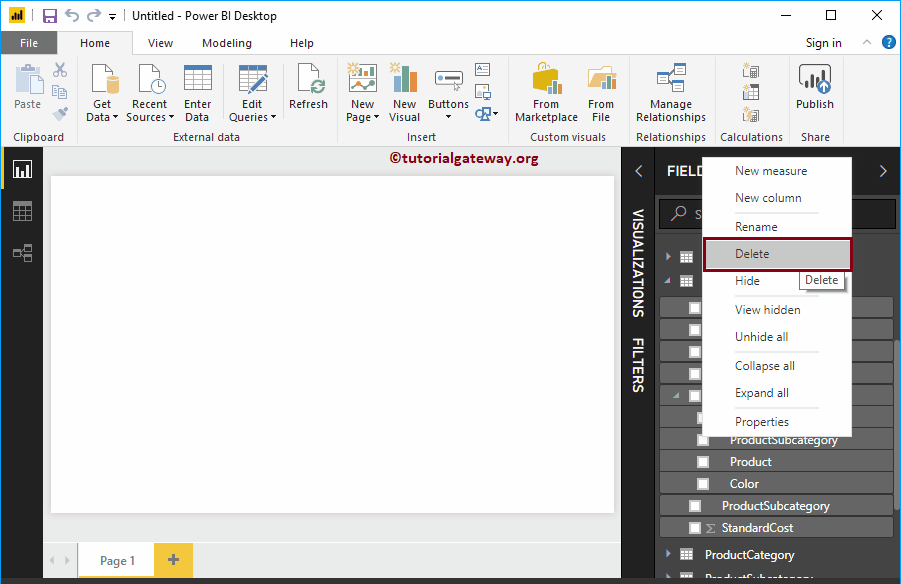901x584 pixels.
Task: Open Manage Relationships
Action: coord(670,90)
